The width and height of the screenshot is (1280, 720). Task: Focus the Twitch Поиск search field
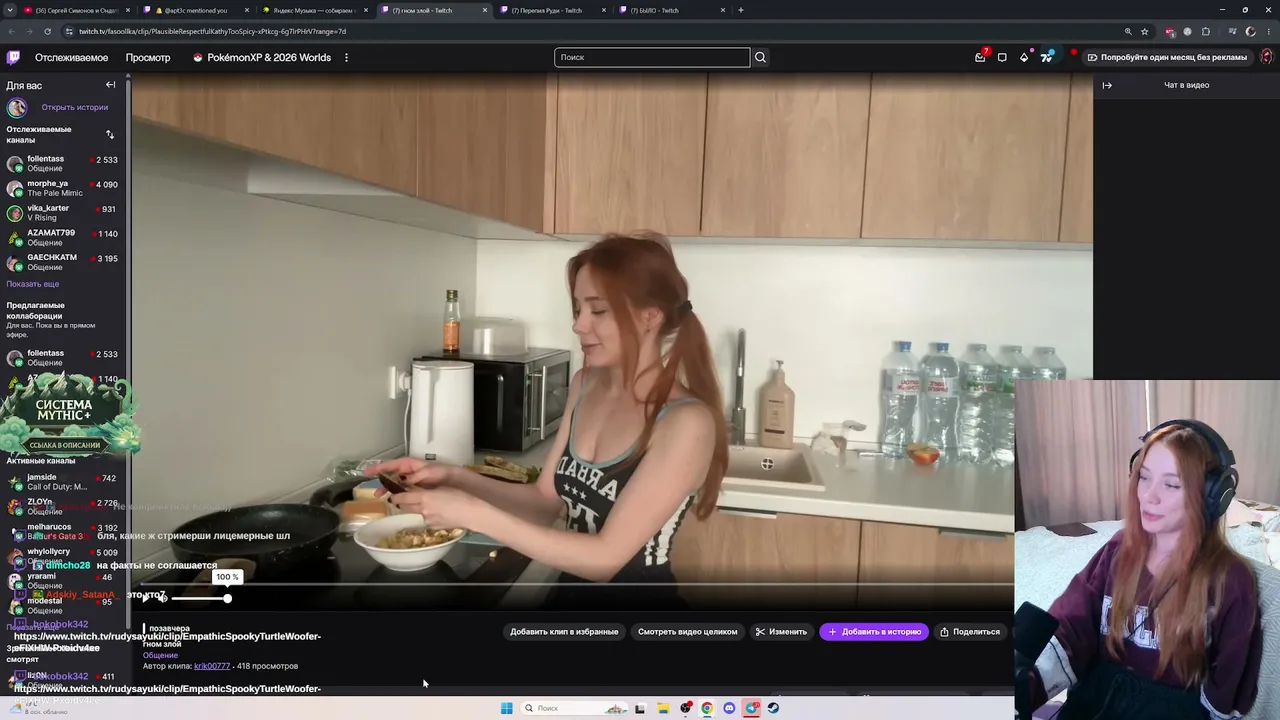pos(652,57)
